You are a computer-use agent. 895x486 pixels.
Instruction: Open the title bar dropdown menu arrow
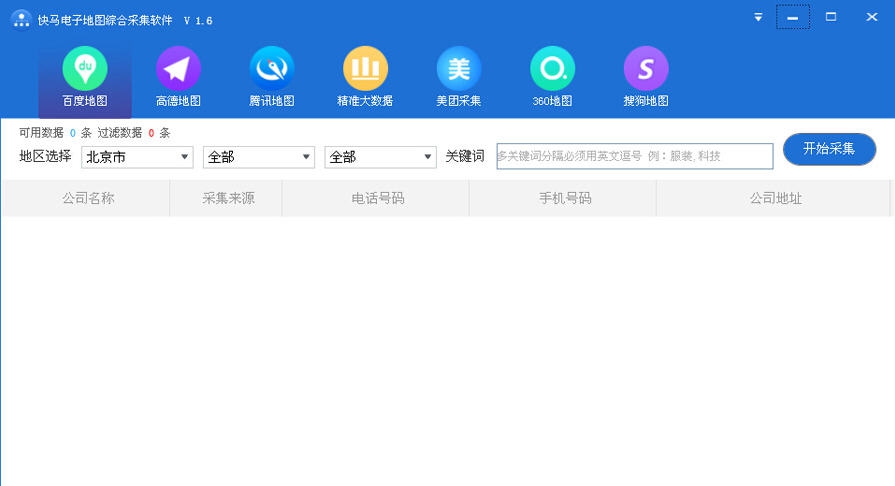tap(758, 17)
